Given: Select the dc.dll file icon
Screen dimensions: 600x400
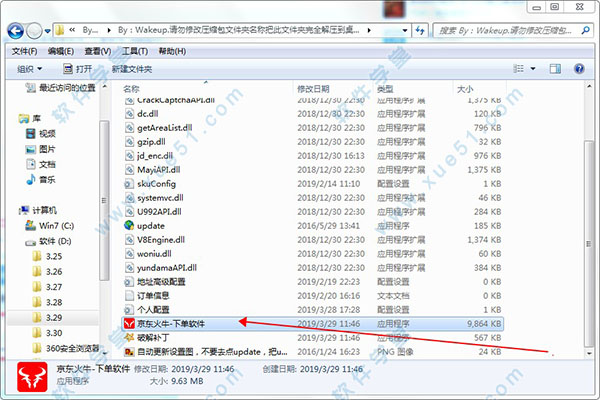Looking at the screenshot, I should click(x=129, y=114).
